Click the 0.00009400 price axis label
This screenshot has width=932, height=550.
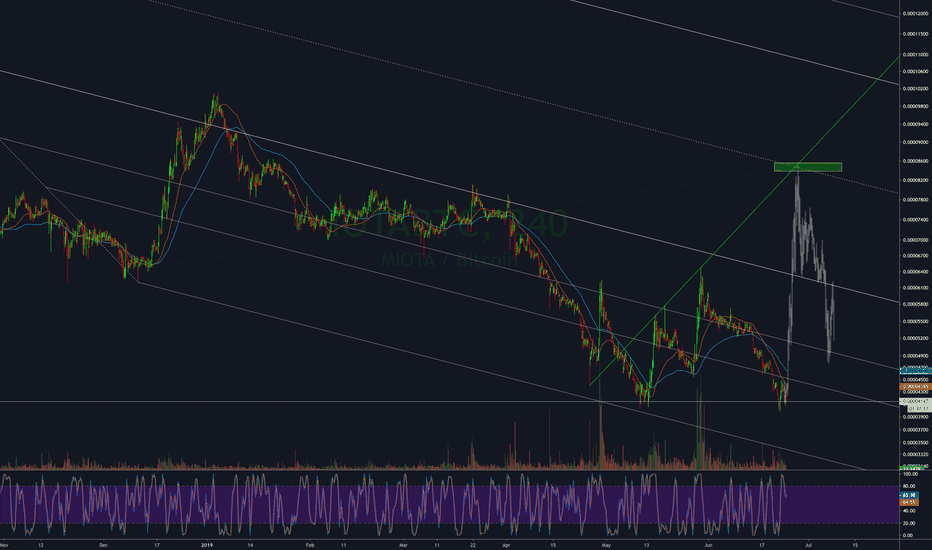pyautogui.click(x=917, y=125)
